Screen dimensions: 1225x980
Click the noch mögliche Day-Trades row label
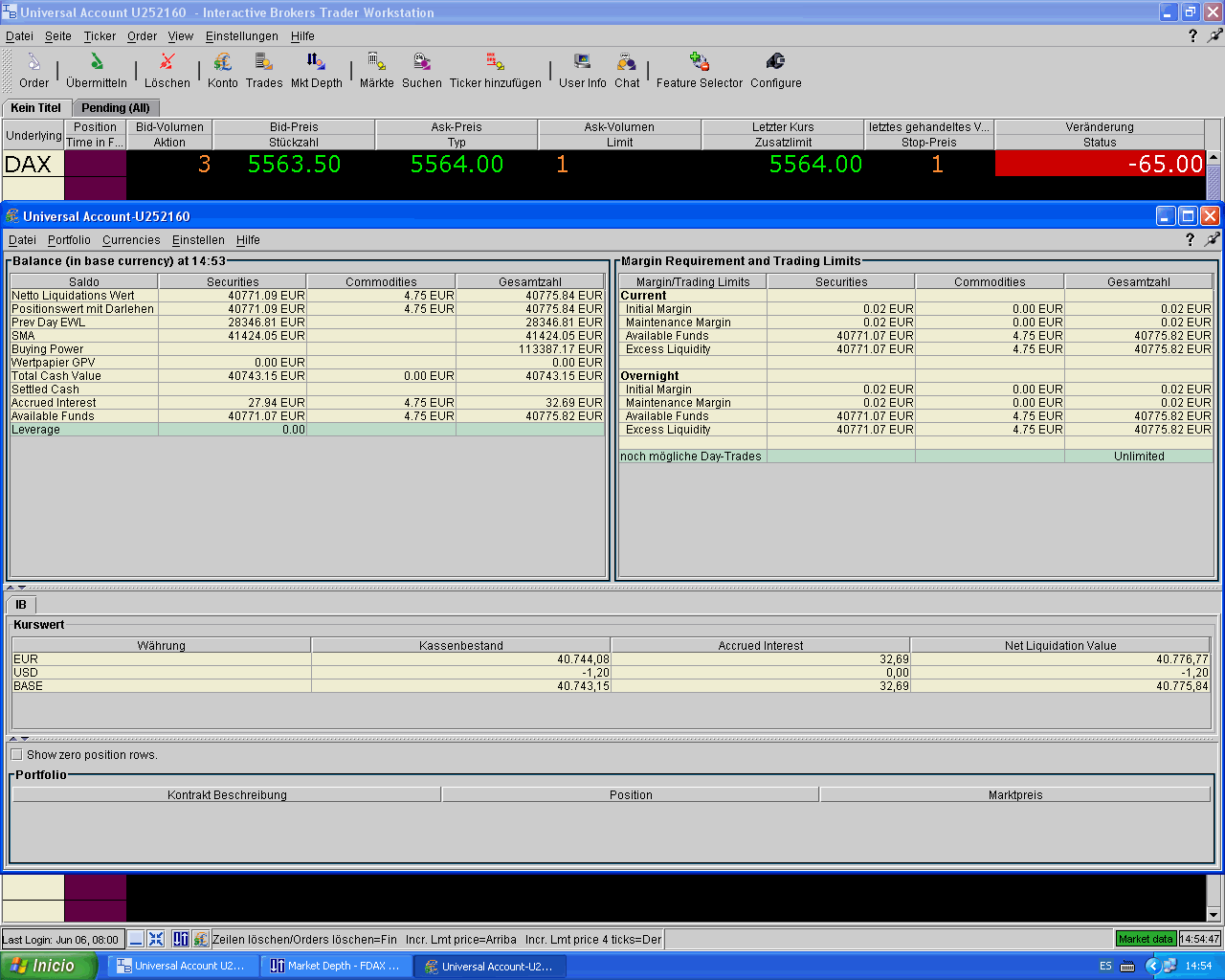(x=691, y=457)
